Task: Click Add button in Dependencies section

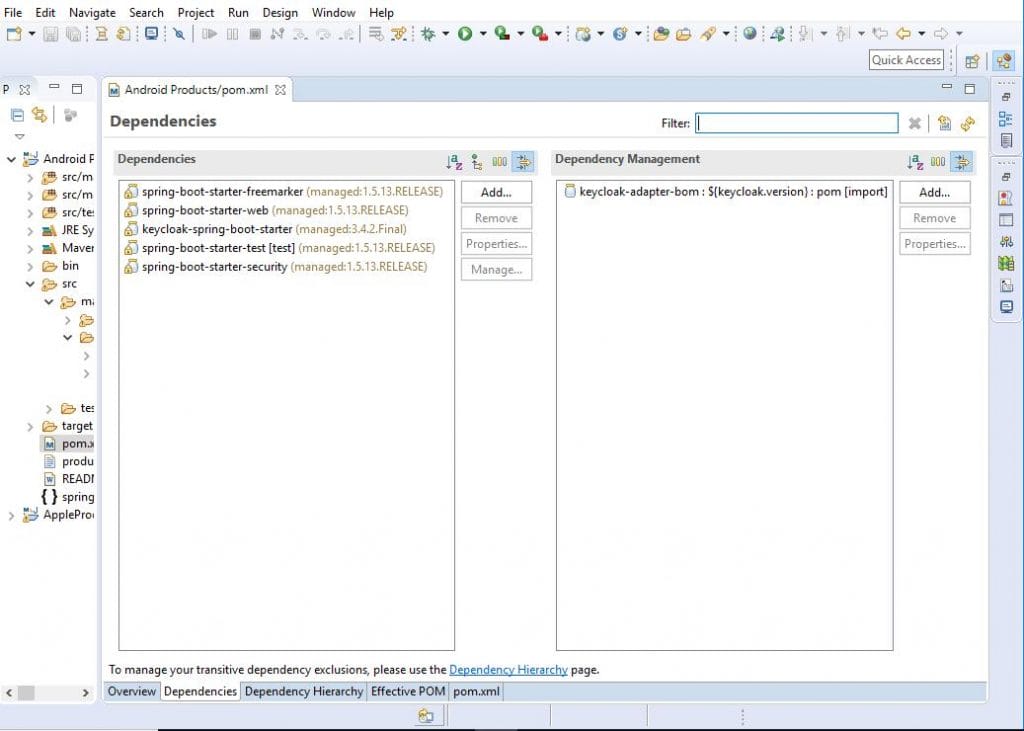Action: [x=496, y=192]
